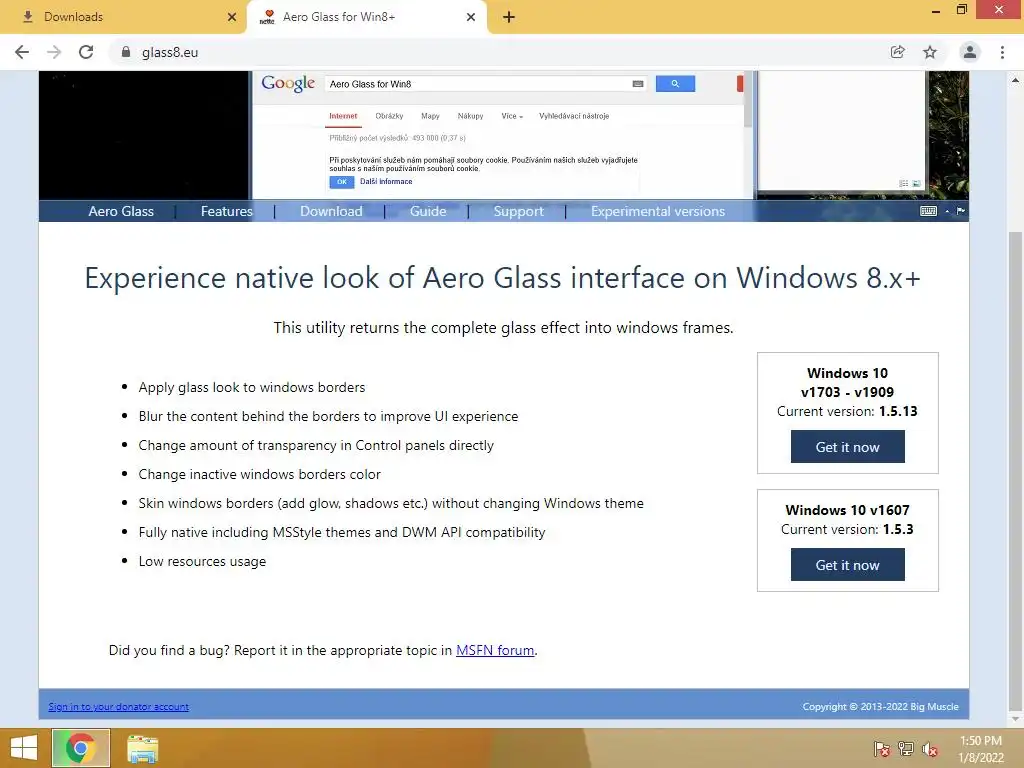The height and width of the screenshot is (768, 1024).
Task: Open the Download nav item
Action: tap(331, 211)
